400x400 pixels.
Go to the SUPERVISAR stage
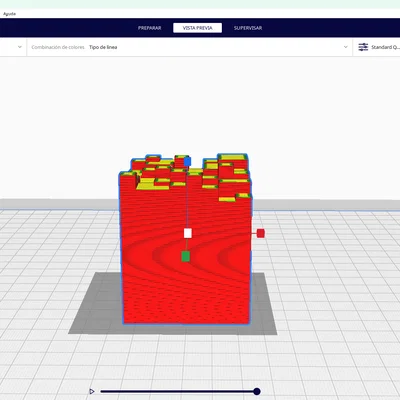tap(248, 28)
